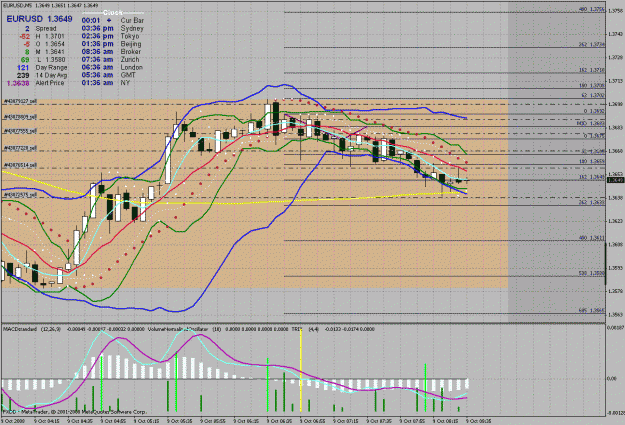
Task: Select the 14 Day Avg 239 entry
Action: [42, 75]
